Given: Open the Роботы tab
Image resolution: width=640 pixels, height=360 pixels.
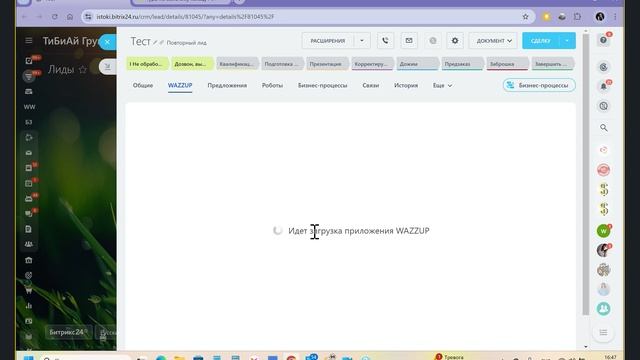Looking at the screenshot, I should coord(272,85).
